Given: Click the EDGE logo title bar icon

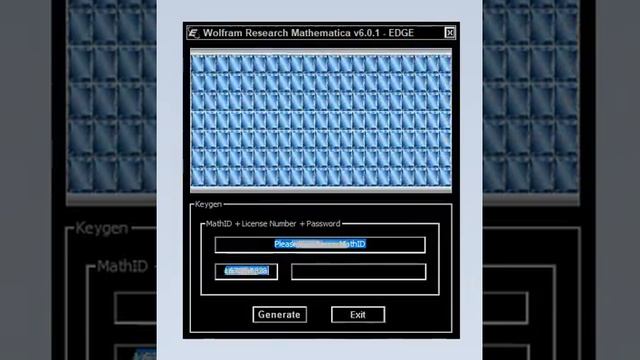Looking at the screenshot, I should (193, 33).
